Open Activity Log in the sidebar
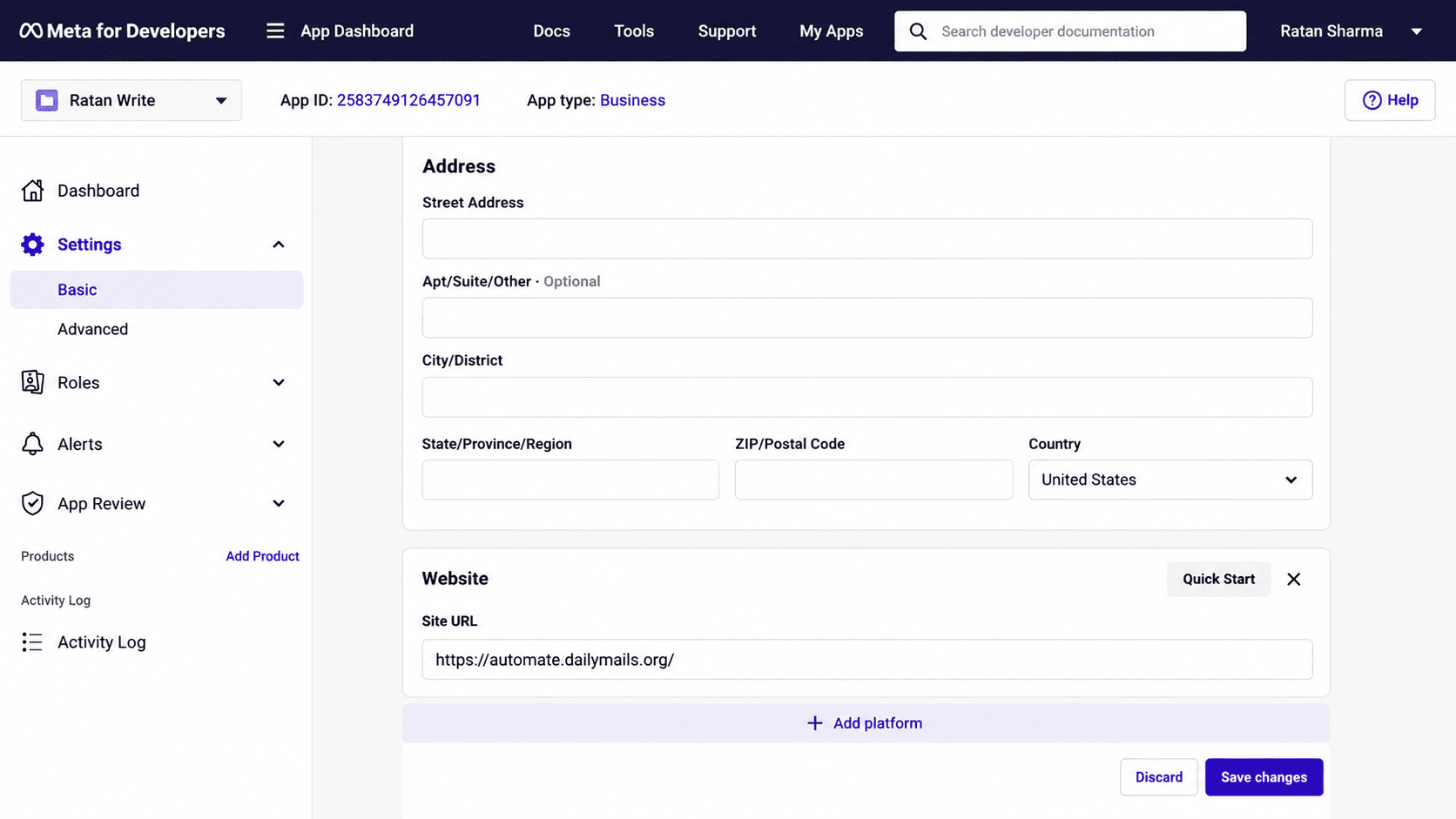 click(102, 642)
